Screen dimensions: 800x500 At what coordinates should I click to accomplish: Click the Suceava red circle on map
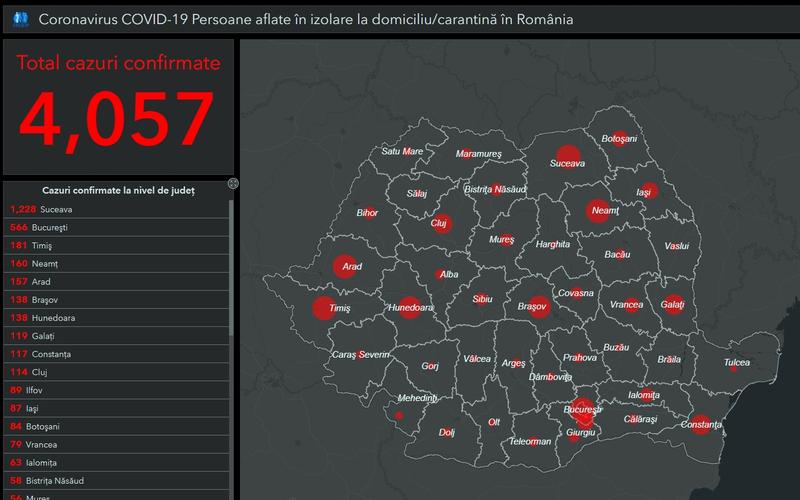click(568, 157)
